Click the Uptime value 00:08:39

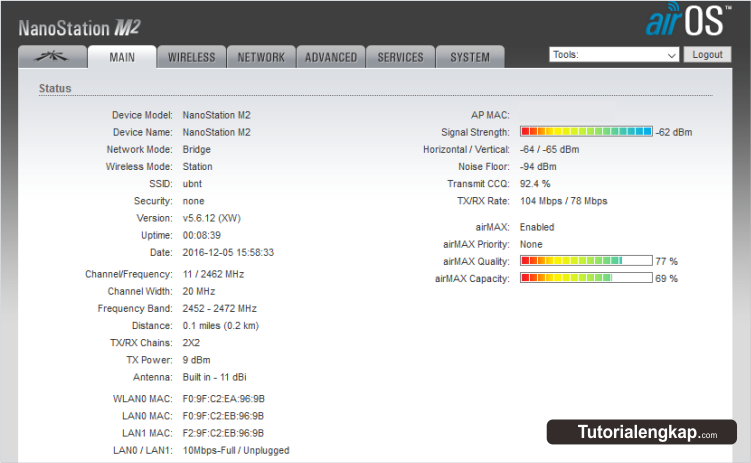click(x=202, y=236)
